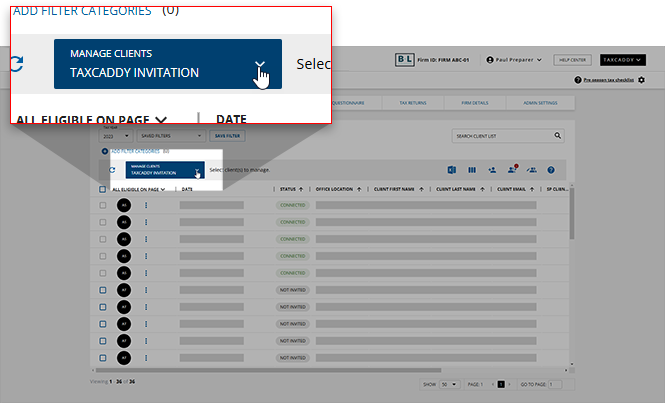The height and width of the screenshot is (403, 665).
Task: Switch to the Questionnaire tab
Action: click(348, 103)
